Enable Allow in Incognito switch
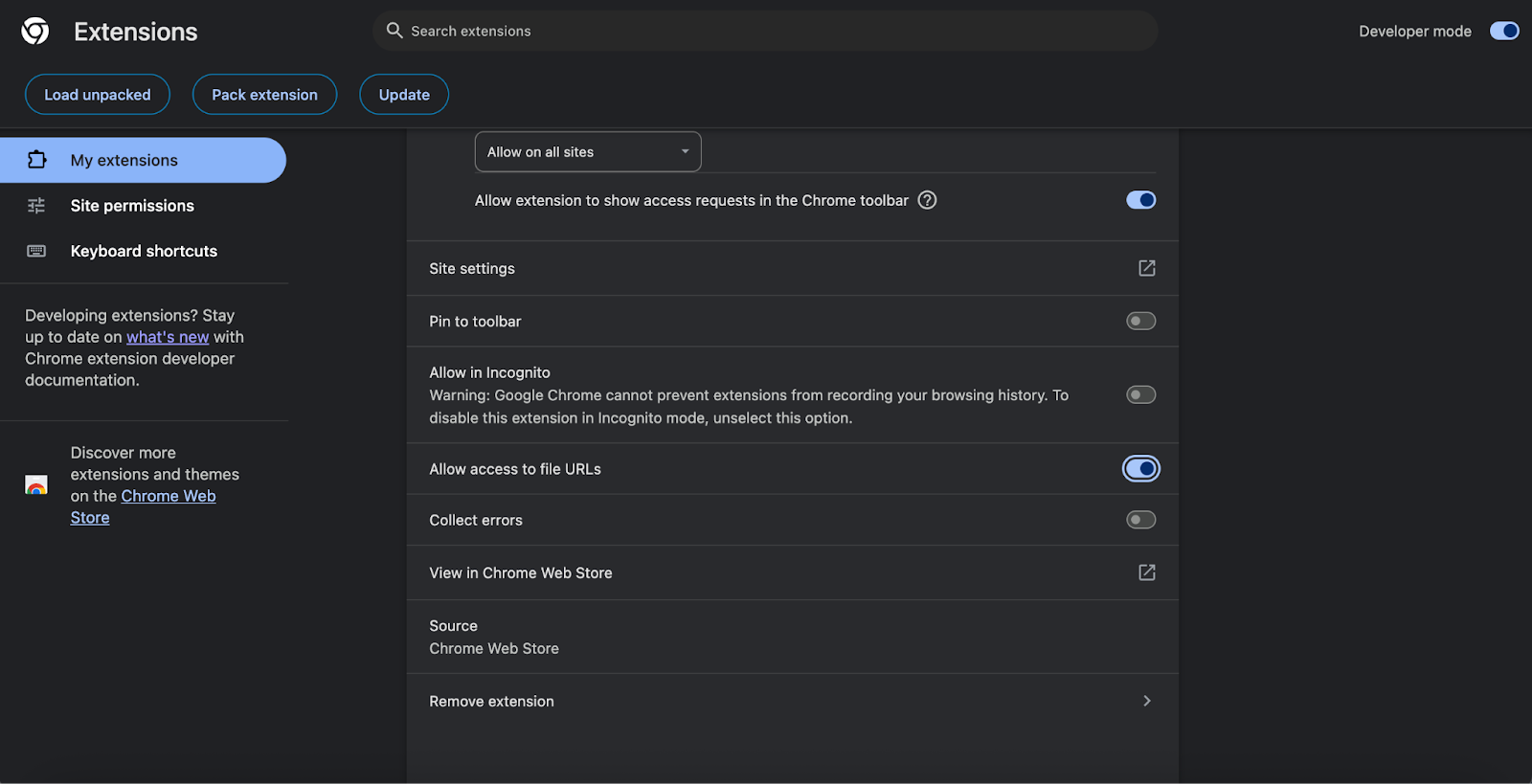 click(1140, 394)
